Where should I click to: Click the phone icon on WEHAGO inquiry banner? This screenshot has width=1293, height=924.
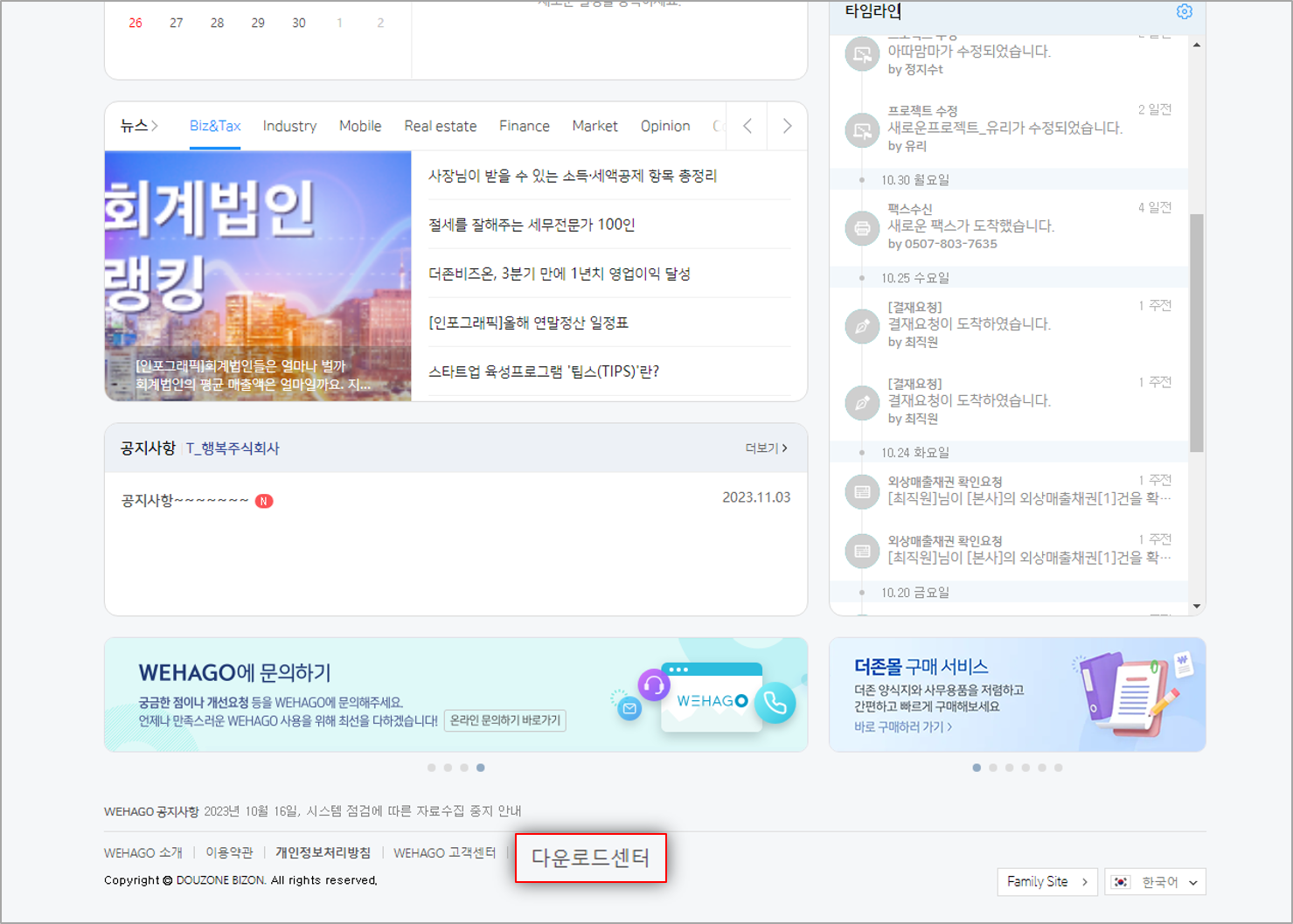point(777,702)
